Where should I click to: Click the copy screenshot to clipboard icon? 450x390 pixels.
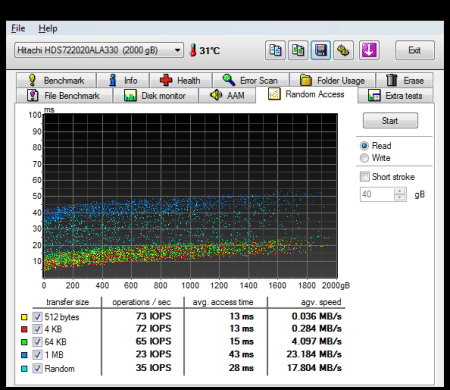coord(298,50)
